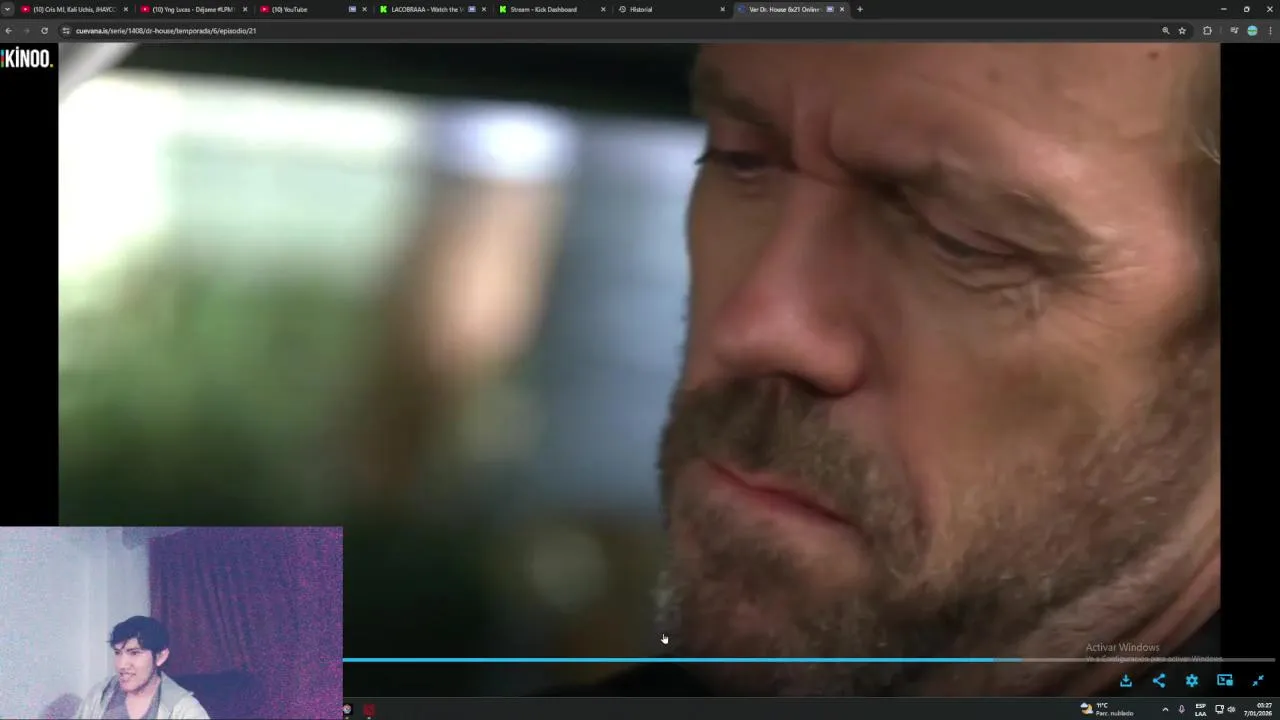Switch to the plain YouTube tab
Screen dimensions: 1280x720
313,9
